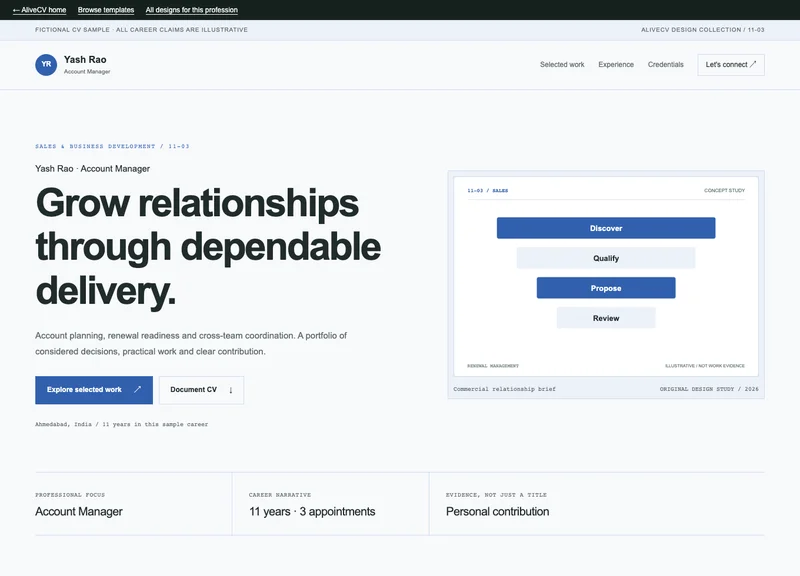Click the download arrow on Document CV
Image resolution: width=800 pixels, height=576 pixels.
tap(231, 390)
